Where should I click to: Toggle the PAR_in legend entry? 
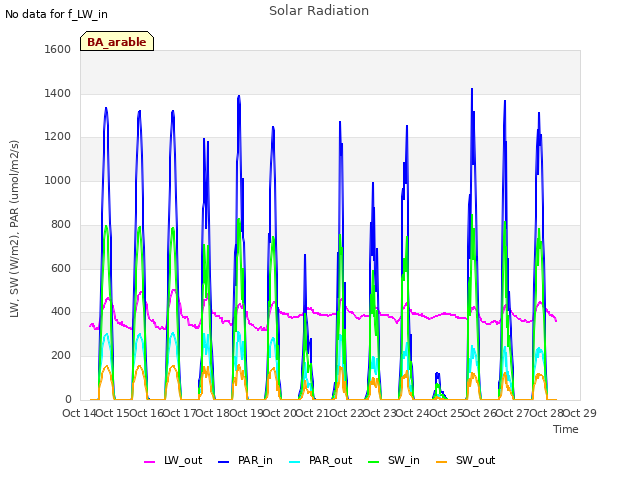coord(245,461)
